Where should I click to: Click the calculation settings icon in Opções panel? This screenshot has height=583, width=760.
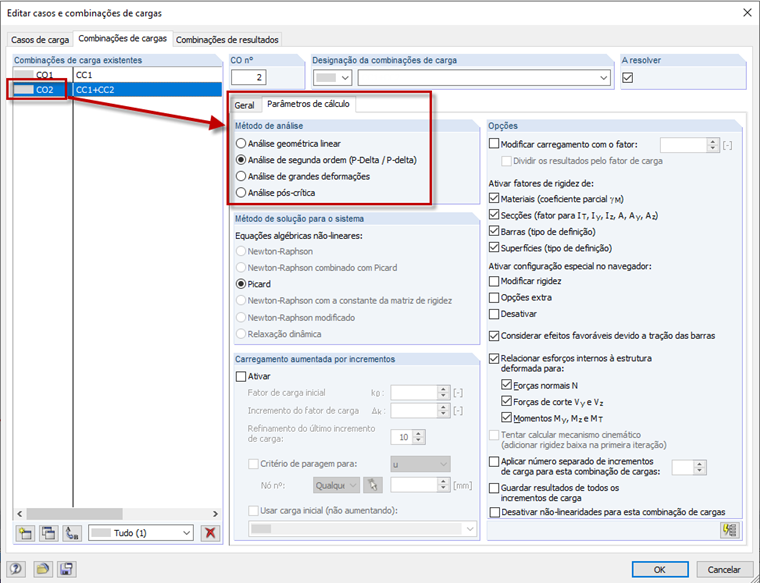pos(729,530)
